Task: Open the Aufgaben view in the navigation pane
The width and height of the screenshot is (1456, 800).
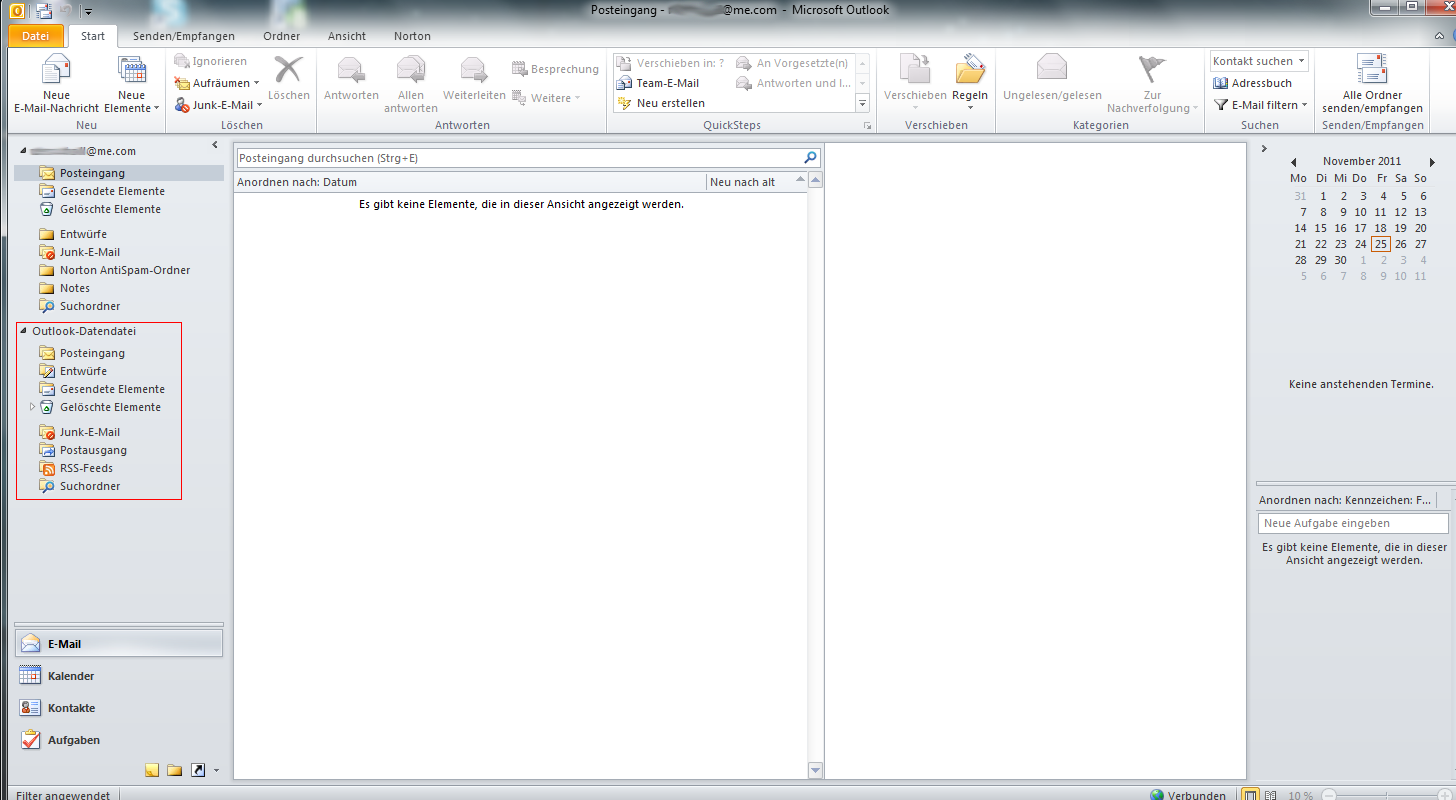Action: (119, 740)
